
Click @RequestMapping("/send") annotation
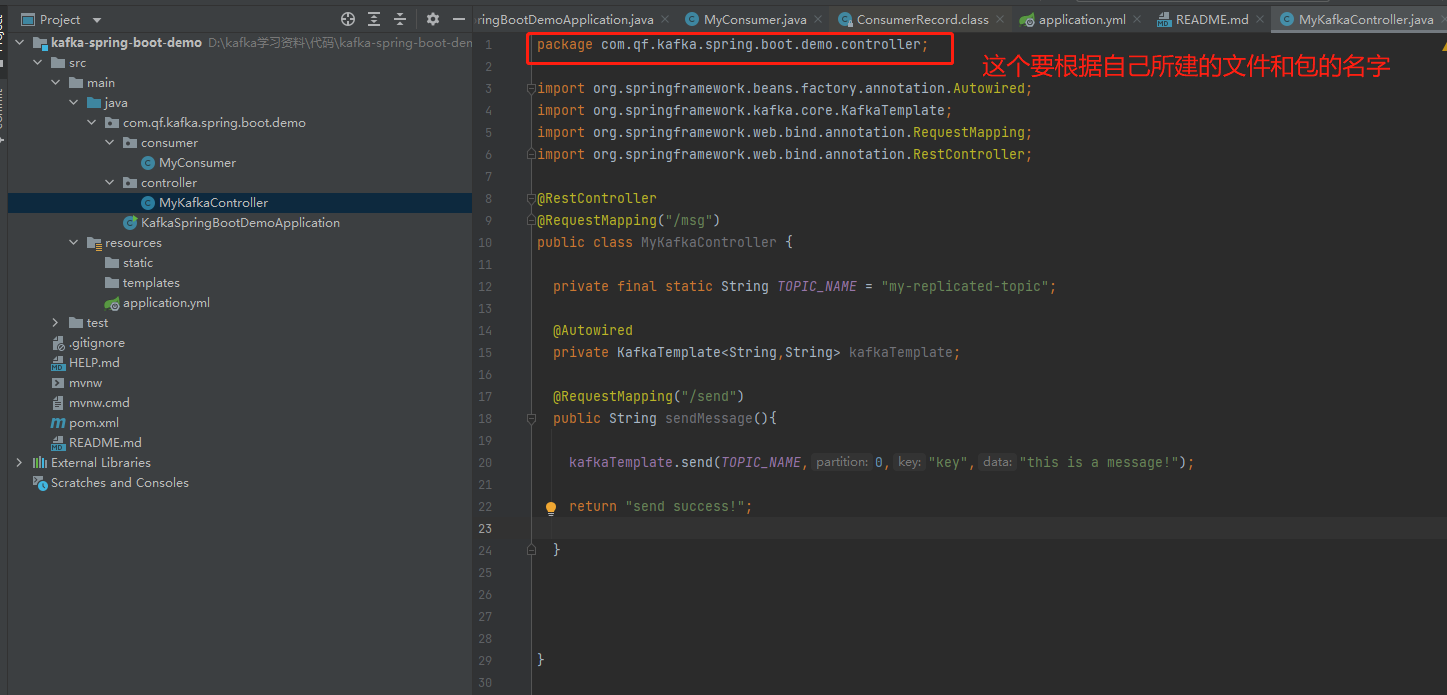[x=649, y=397]
